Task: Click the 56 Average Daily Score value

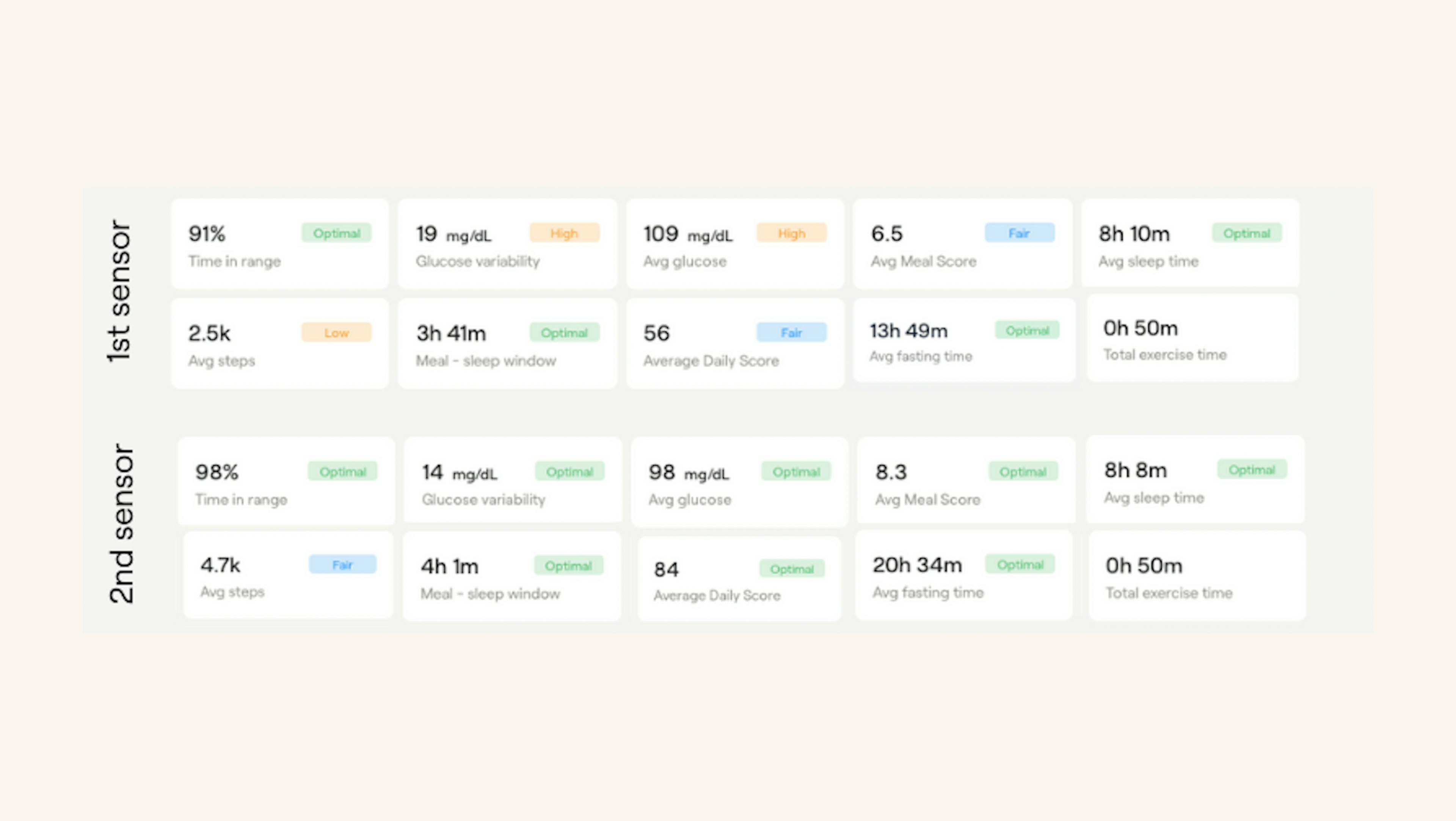Action: click(x=656, y=333)
